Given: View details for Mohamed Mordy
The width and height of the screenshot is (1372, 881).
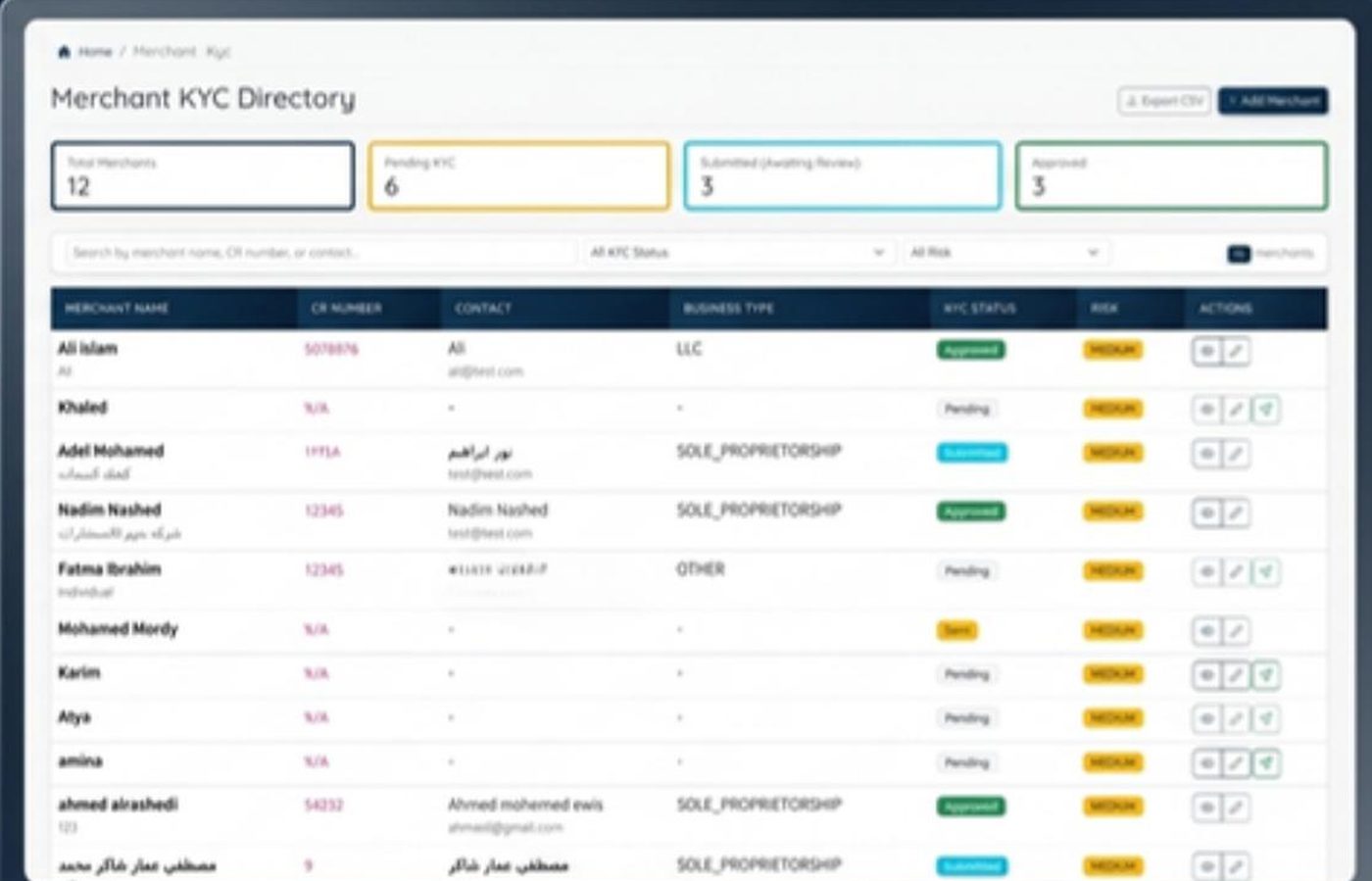Looking at the screenshot, I should pos(1206,631).
